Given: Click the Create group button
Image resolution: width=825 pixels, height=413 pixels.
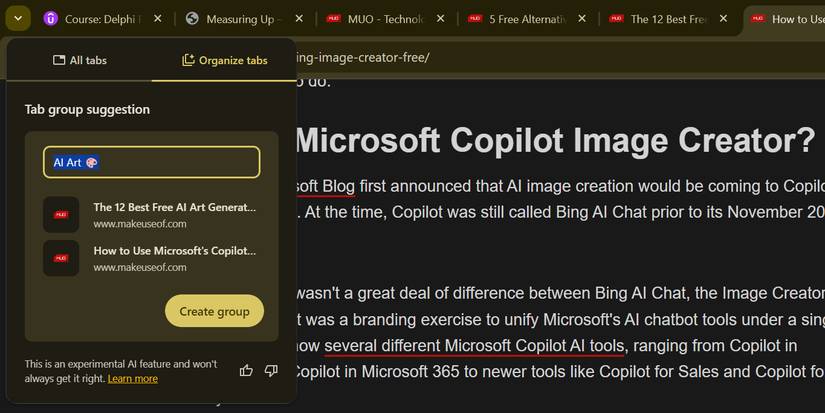Looking at the screenshot, I should pos(214,311).
